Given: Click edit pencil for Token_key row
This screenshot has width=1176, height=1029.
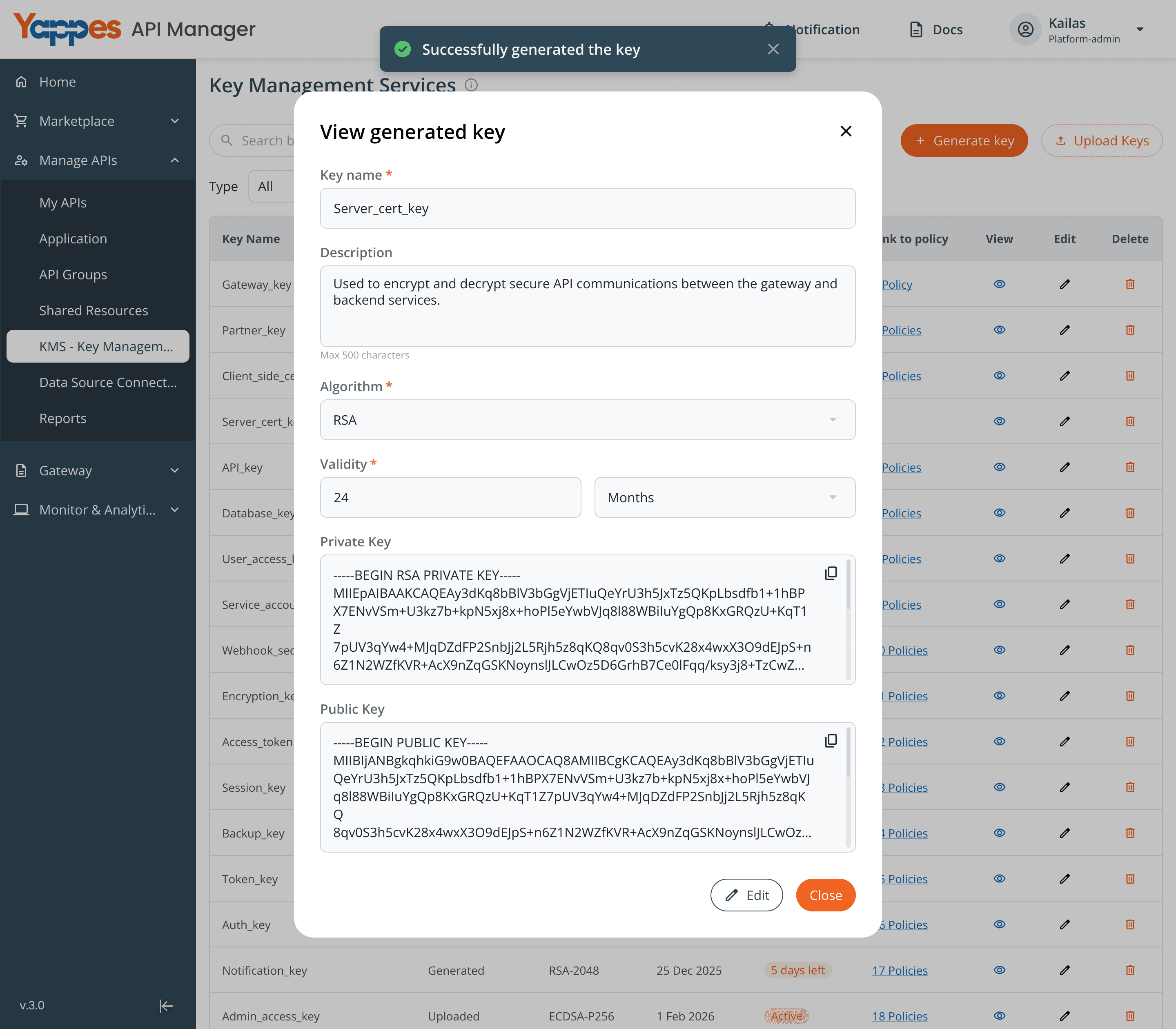Looking at the screenshot, I should [1065, 879].
